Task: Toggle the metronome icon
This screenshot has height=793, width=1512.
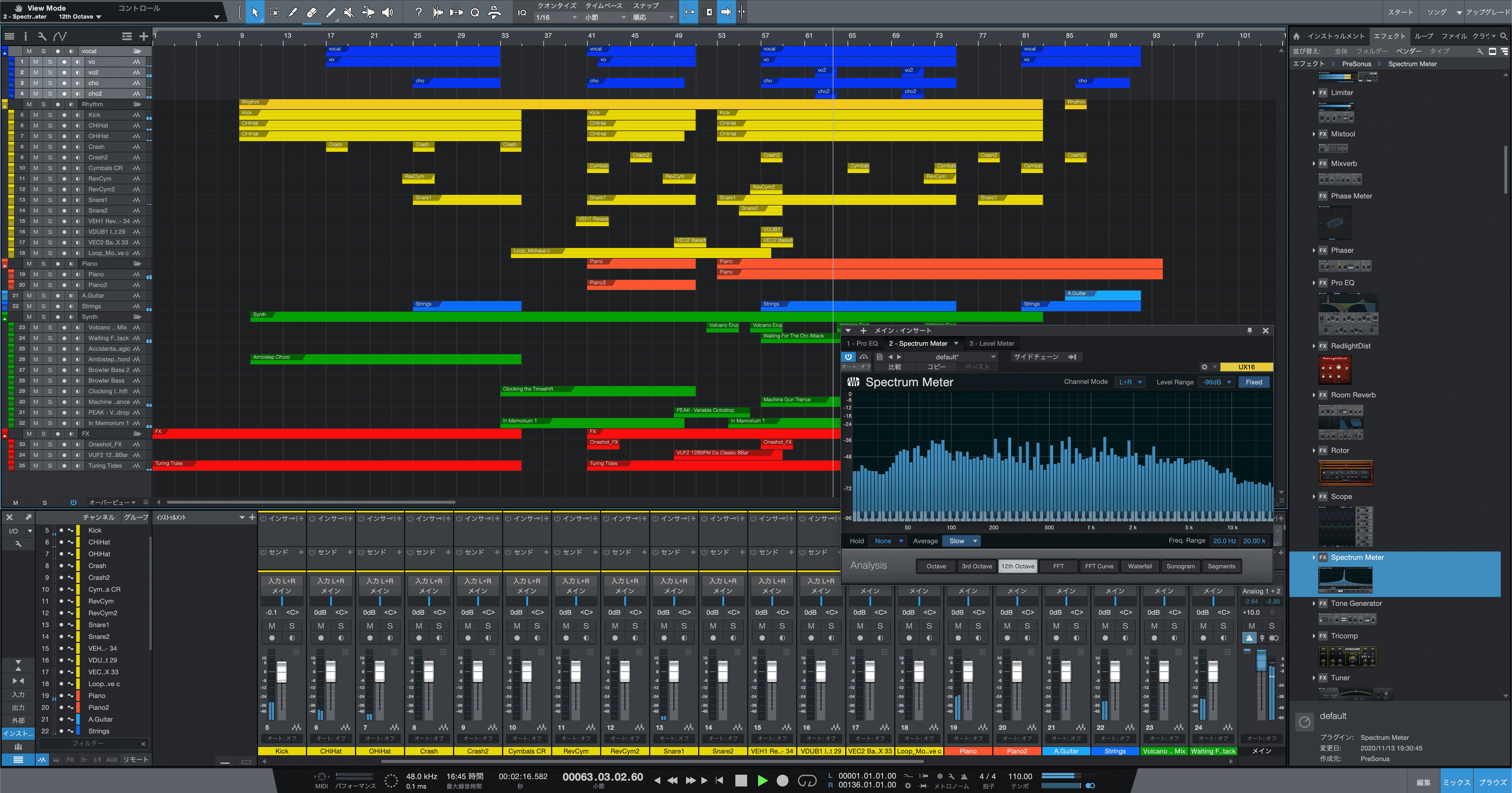Action: tap(964, 776)
